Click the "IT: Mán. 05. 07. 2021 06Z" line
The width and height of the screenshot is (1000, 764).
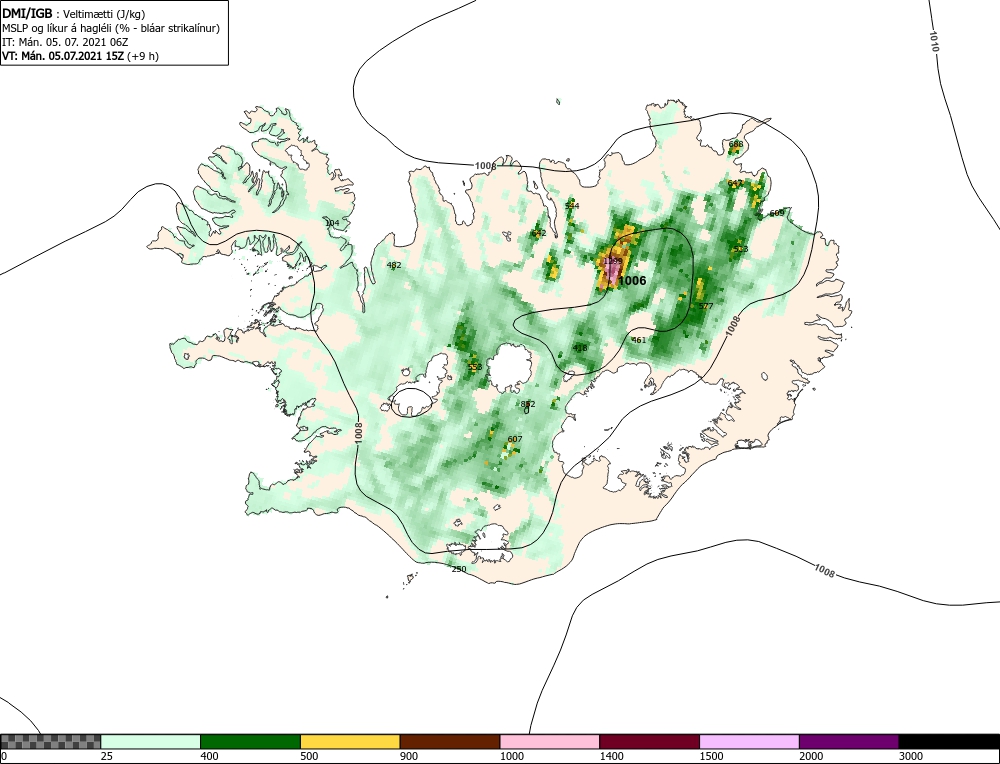(x=65, y=42)
